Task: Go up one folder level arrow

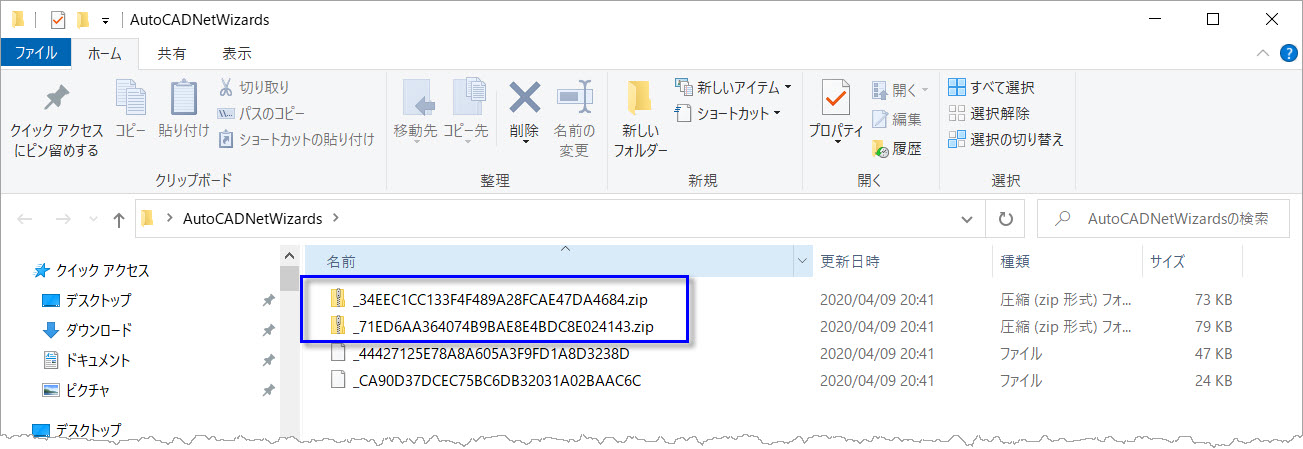Action: point(119,219)
